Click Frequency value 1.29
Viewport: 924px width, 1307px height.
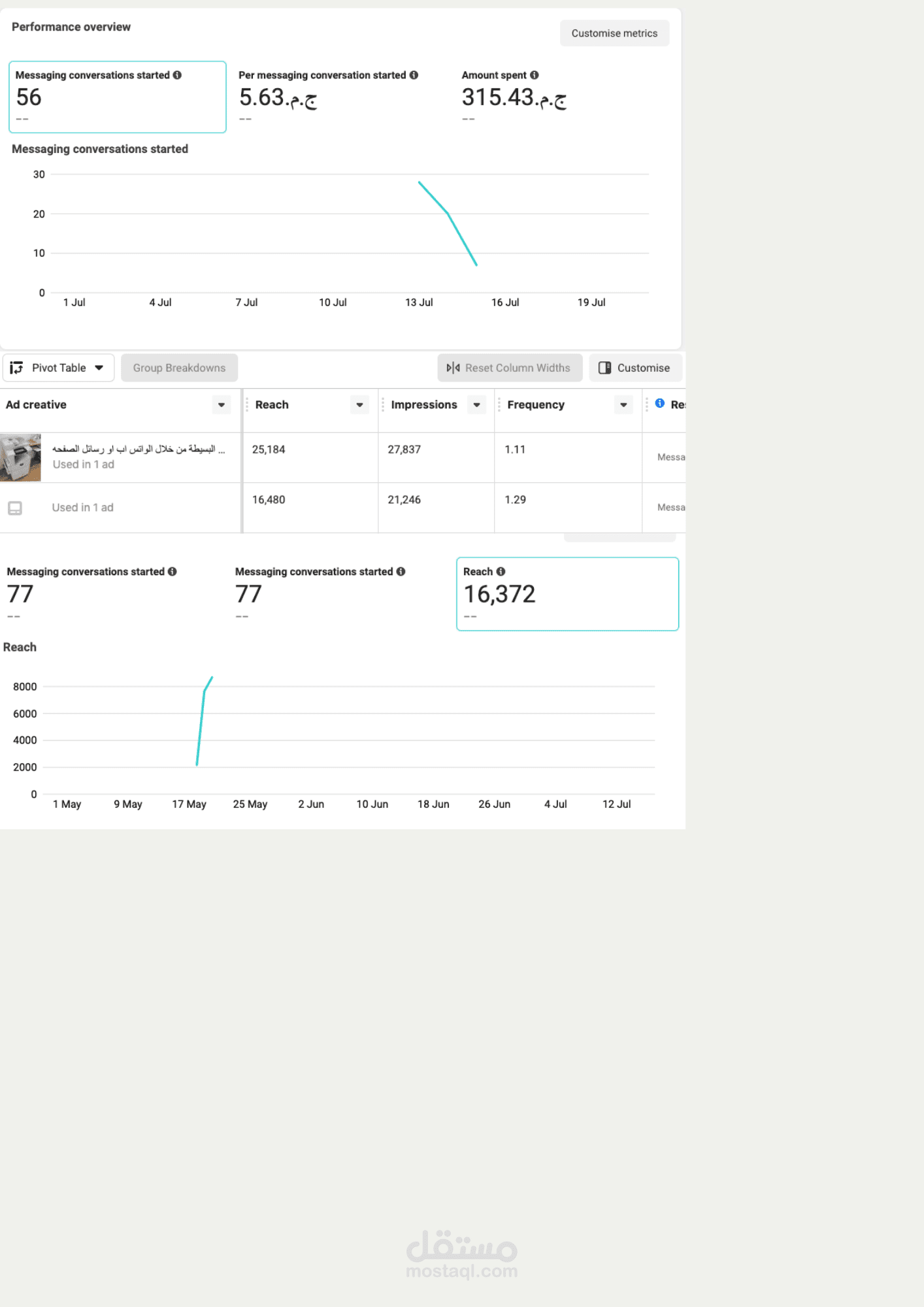[x=515, y=500]
